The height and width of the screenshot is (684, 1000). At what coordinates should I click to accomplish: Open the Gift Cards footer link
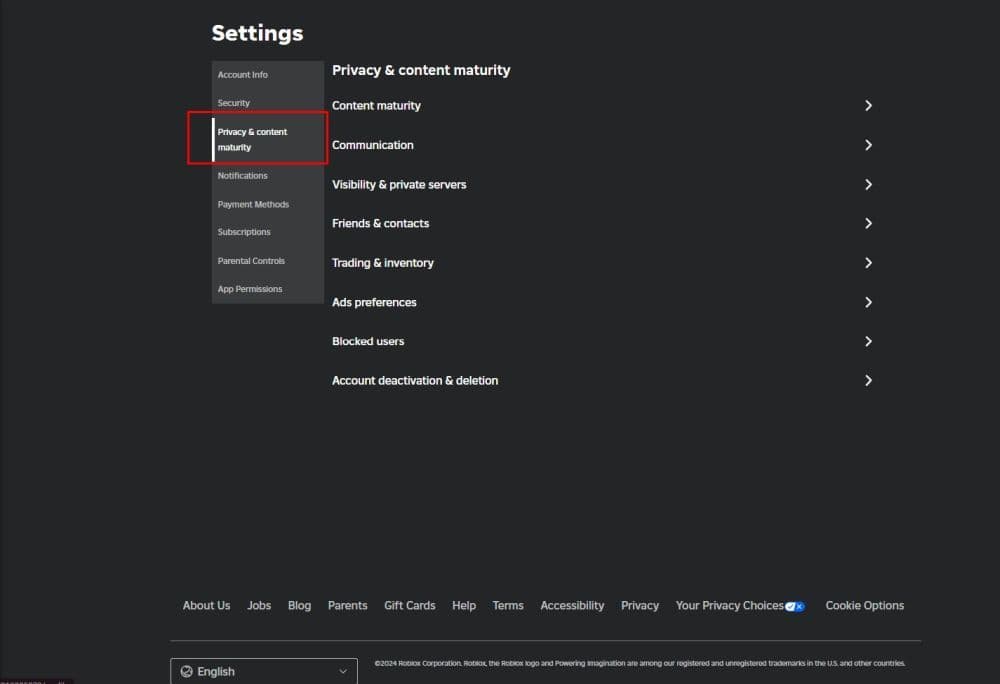pyautogui.click(x=410, y=606)
